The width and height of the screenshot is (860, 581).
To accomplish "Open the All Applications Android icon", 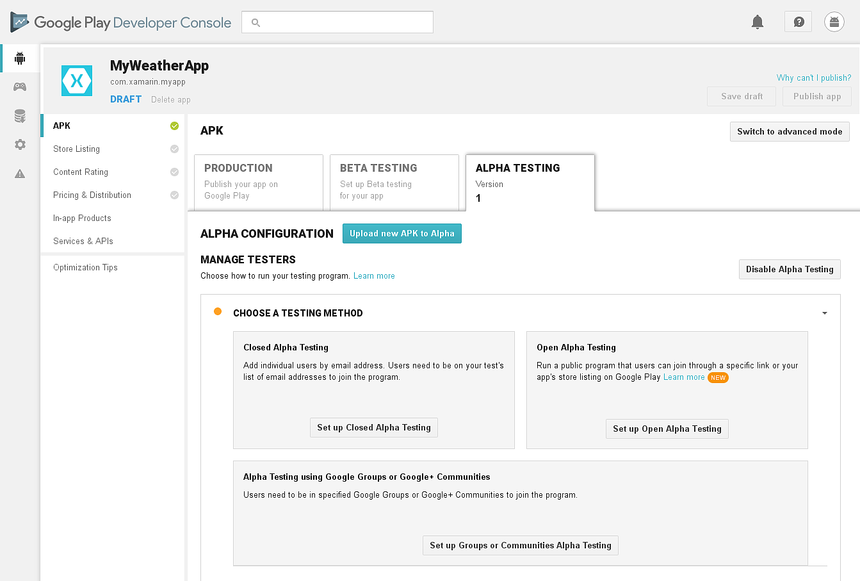I will [x=19, y=57].
